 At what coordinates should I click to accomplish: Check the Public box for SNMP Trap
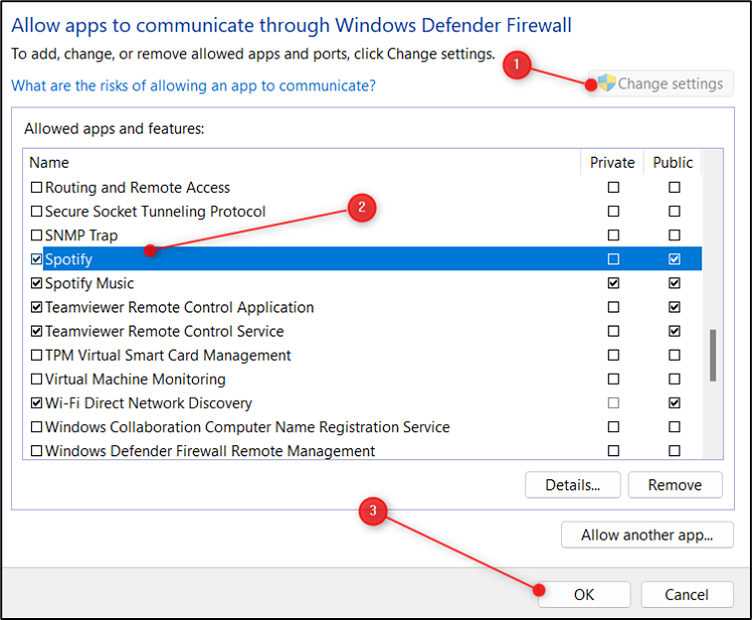point(674,235)
